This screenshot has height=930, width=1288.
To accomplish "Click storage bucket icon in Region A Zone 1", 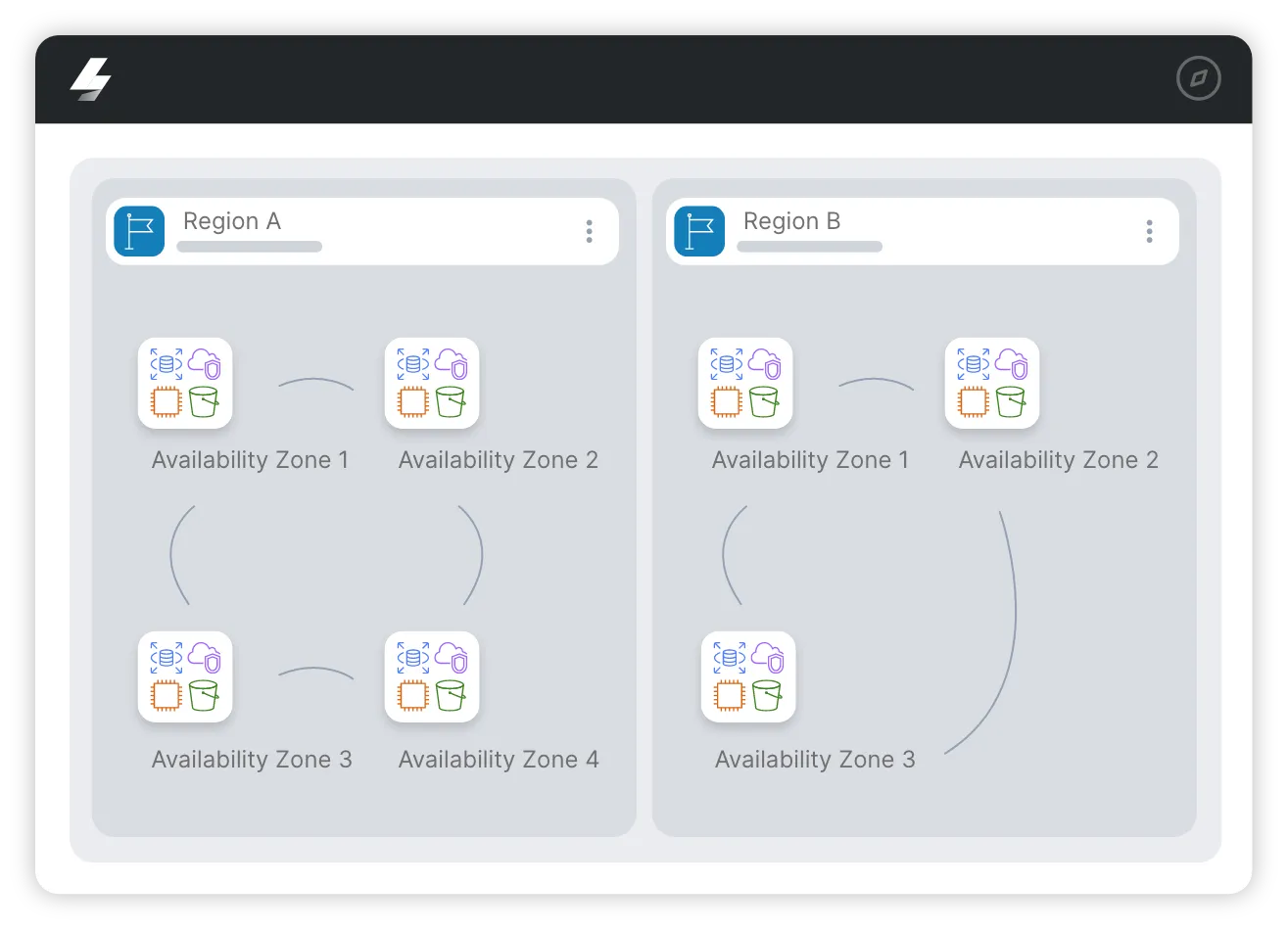I will pyautogui.click(x=204, y=401).
